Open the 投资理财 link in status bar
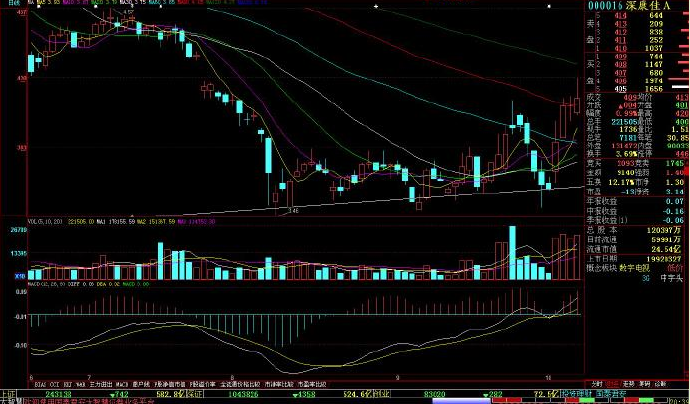 [x=576, y=394]
